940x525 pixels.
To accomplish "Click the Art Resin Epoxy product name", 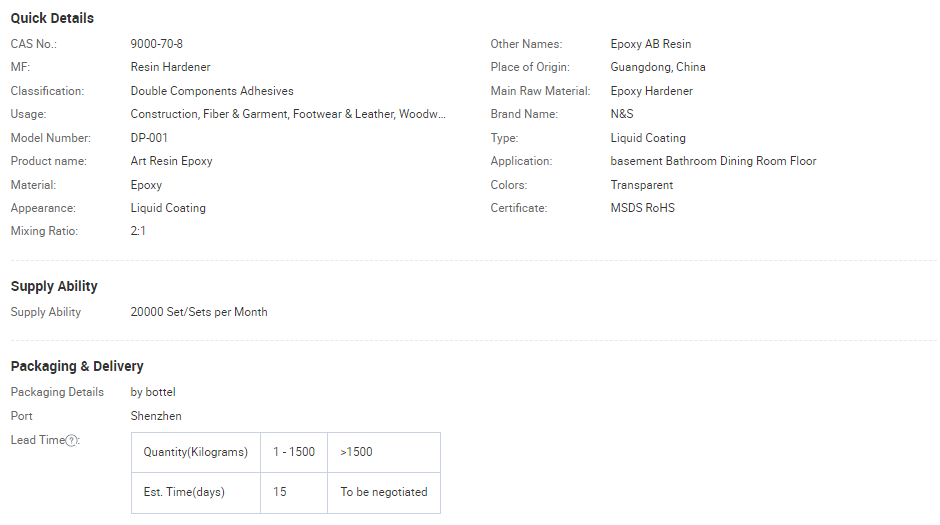I will (x=171, y=161).
